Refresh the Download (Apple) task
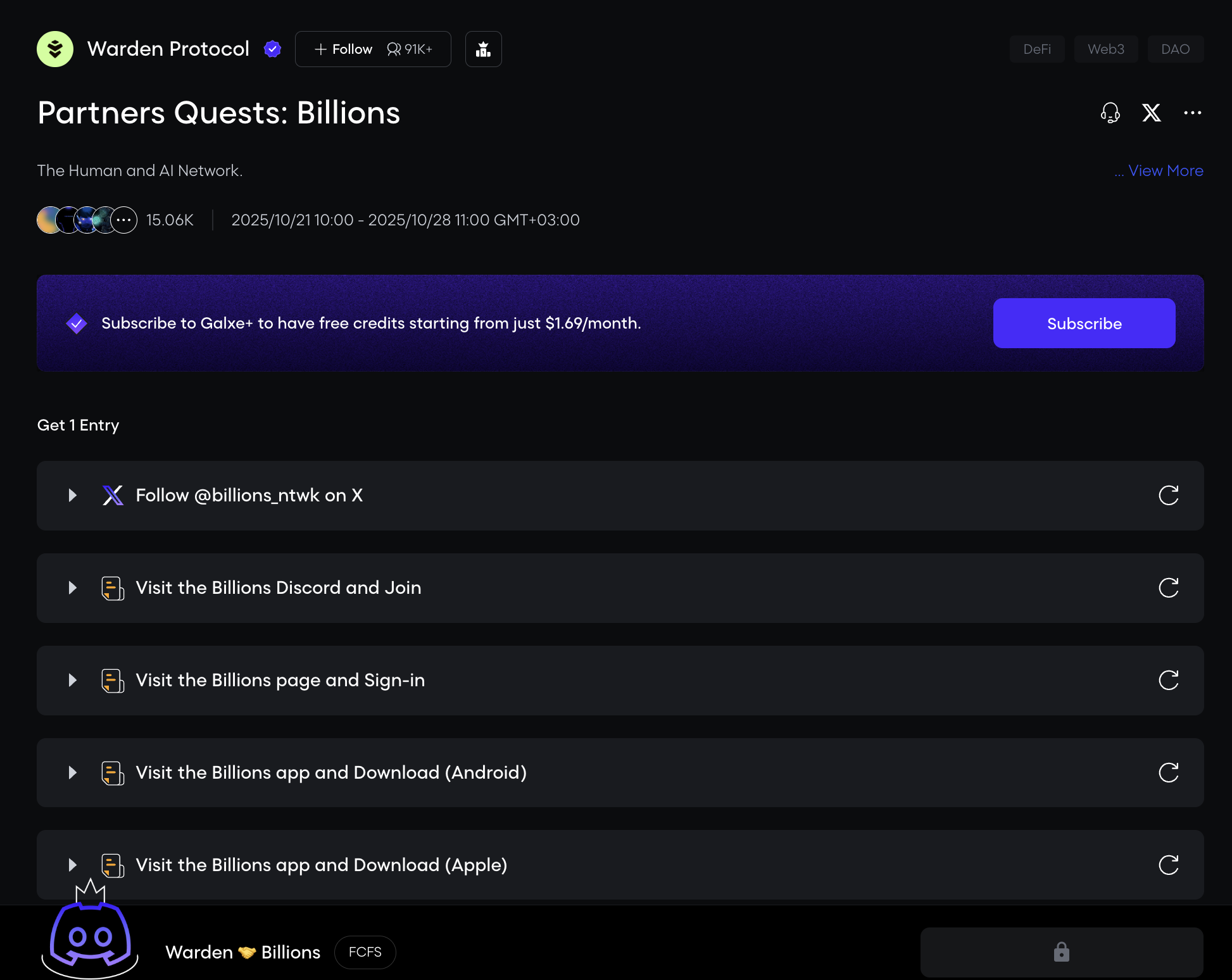The height and width of the screenshot is (980, 1232). click(x=1168, y=865)
